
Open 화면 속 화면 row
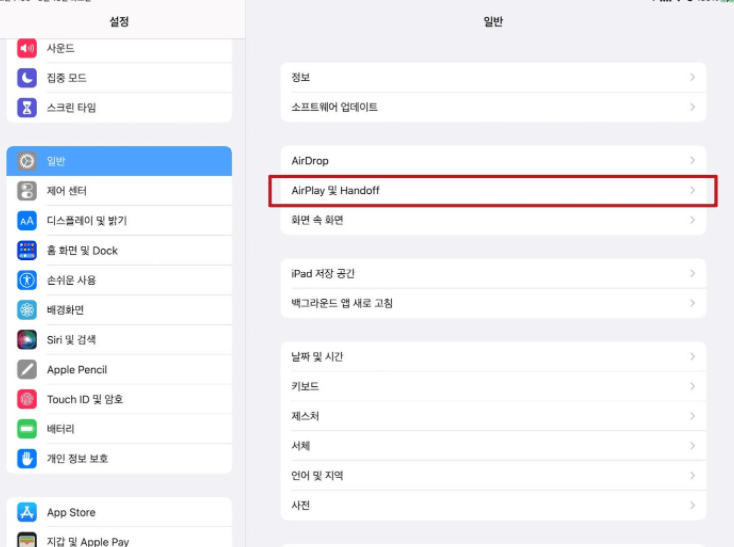coord(493,220)
